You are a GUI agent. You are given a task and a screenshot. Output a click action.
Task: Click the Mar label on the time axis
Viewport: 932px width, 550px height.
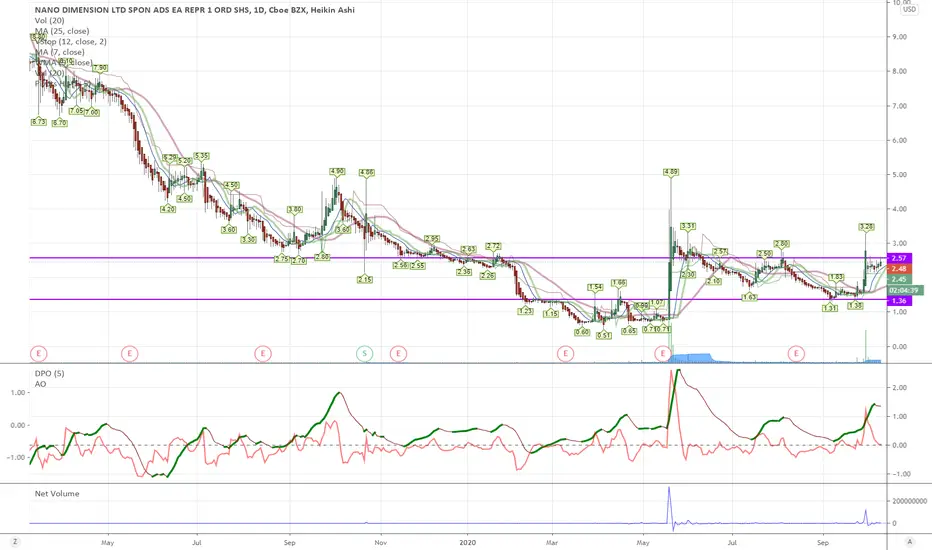pos(552,542)
